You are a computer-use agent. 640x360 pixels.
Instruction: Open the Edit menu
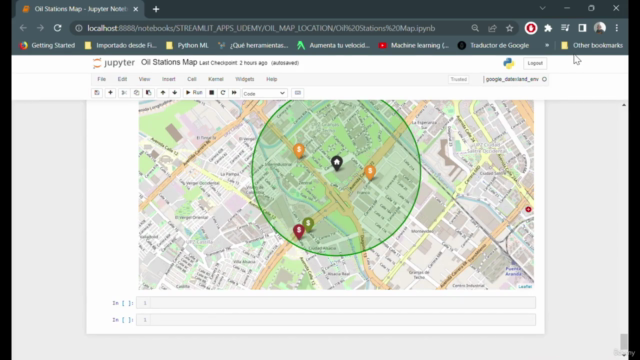click(122, 79)
